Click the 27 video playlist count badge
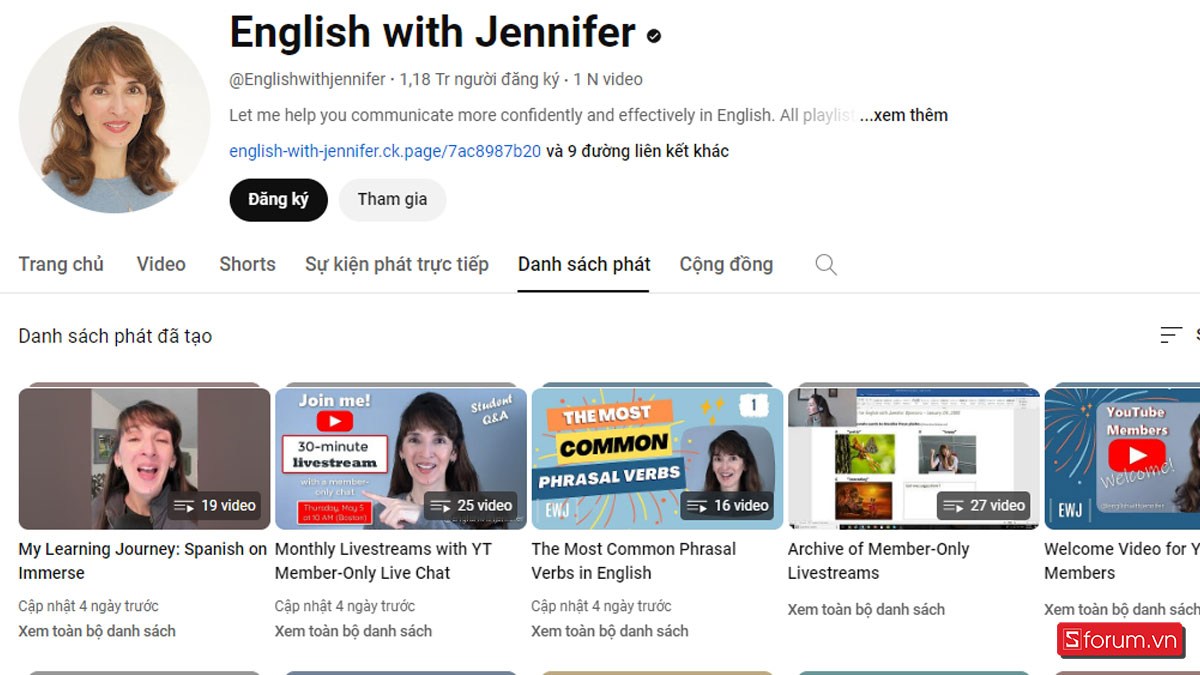Screen dimensions: 1200x675 [x=984, y=505]
